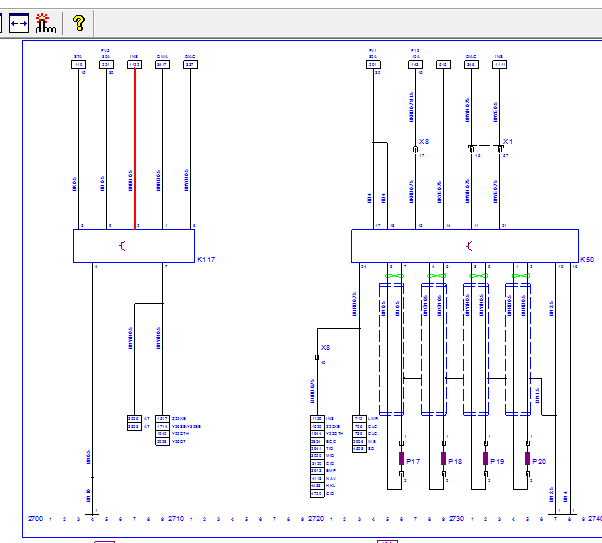Select the P20 sensor label

(x=539, y=462)
